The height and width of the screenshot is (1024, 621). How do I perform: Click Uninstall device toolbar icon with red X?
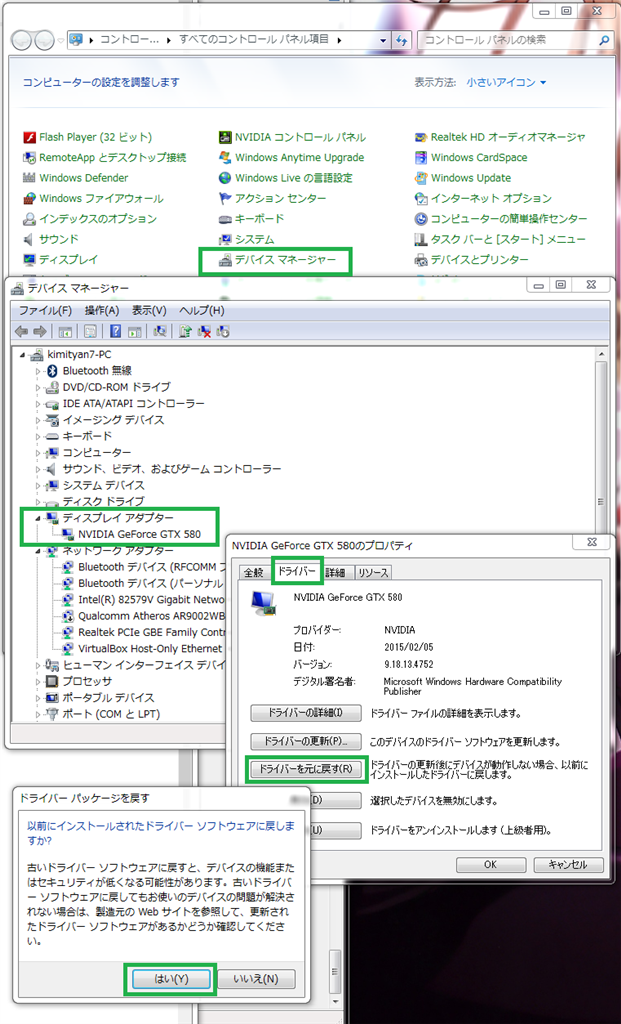point(204,331)
